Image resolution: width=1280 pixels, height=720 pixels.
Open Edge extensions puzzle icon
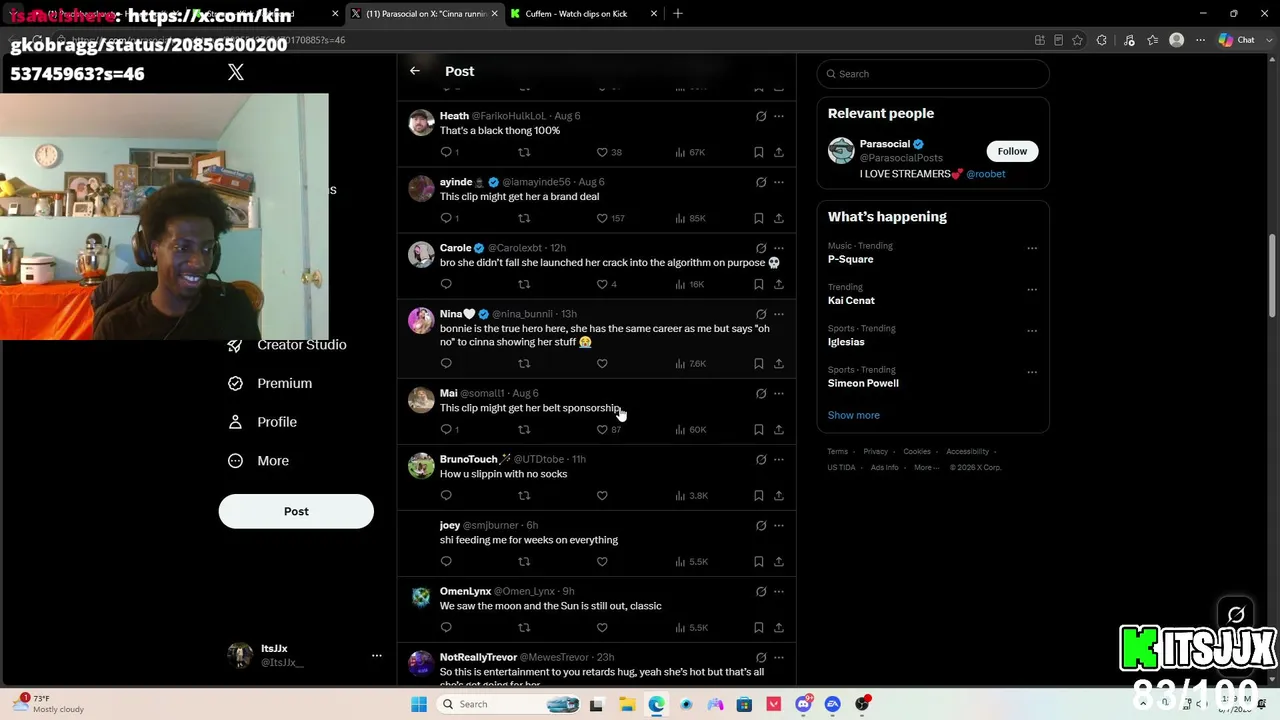coord(1102,40)
